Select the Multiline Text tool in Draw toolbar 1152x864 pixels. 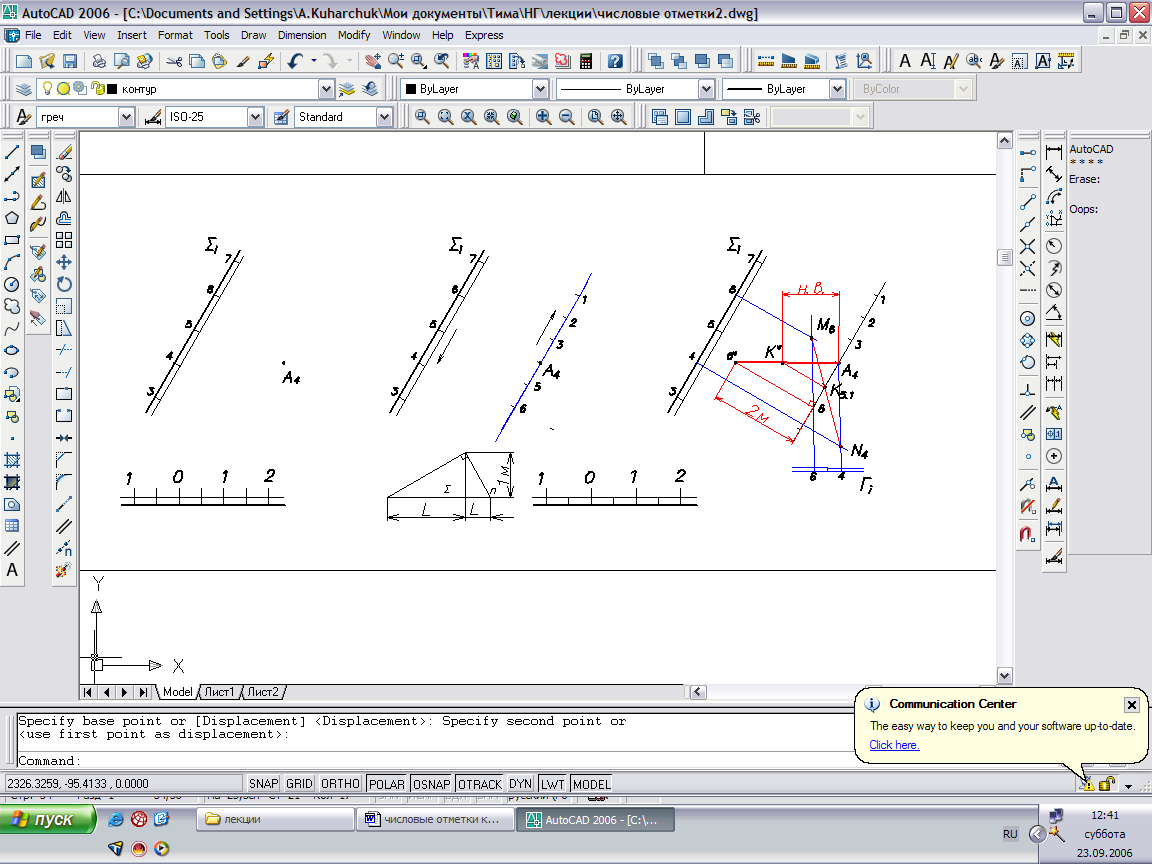(x=13, y=570)
